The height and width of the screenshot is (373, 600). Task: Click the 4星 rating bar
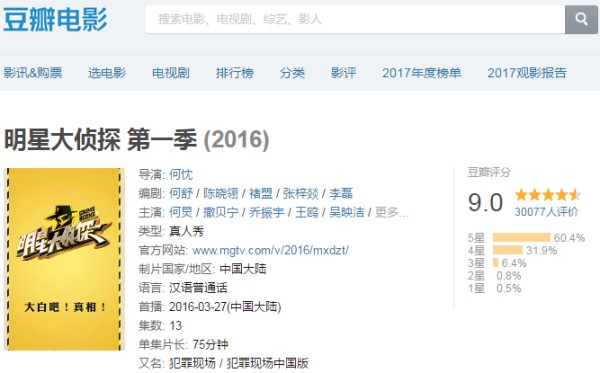click(x=507, y=250)
